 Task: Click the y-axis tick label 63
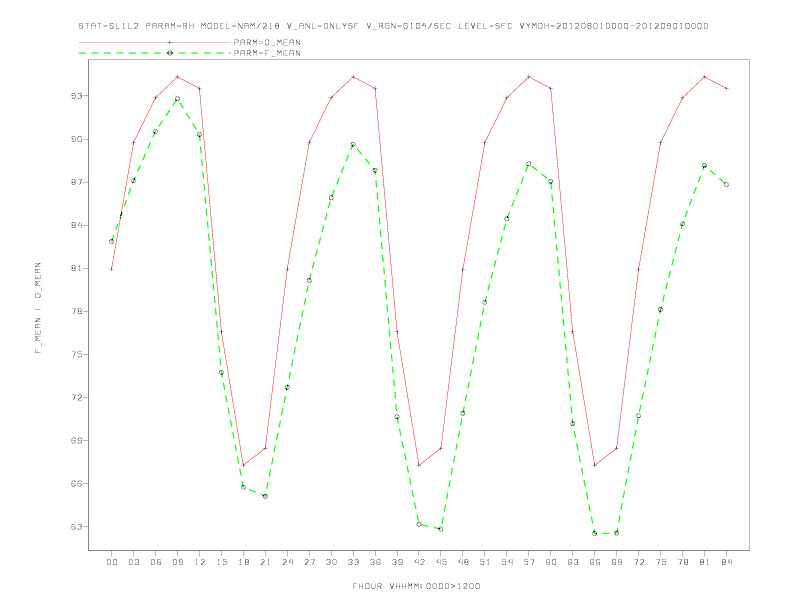tap(77, 527)
